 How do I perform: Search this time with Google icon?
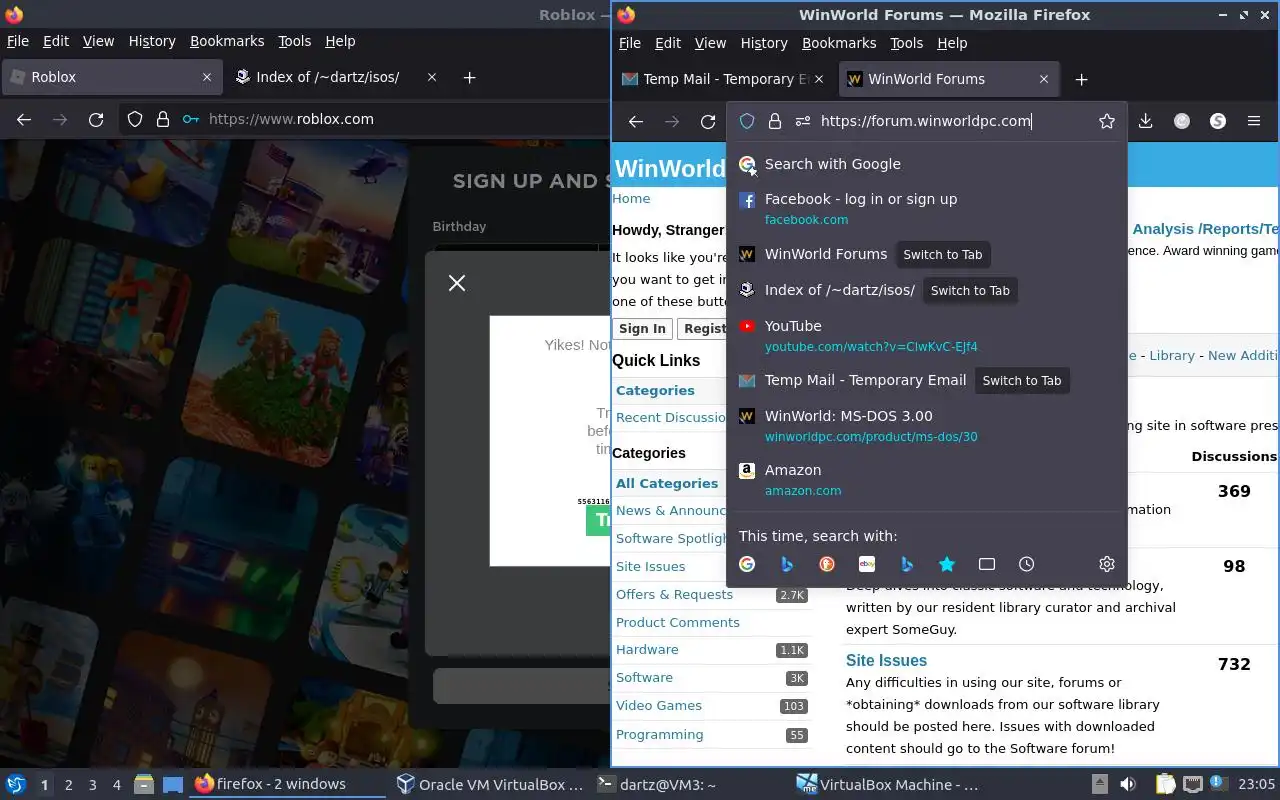pyautogui.click(x=747, y=564)
